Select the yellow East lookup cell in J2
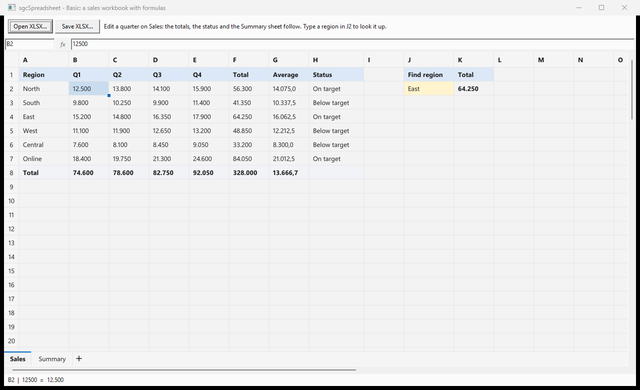The width and height of the screenshot is (640, 390). coord(429,89)
